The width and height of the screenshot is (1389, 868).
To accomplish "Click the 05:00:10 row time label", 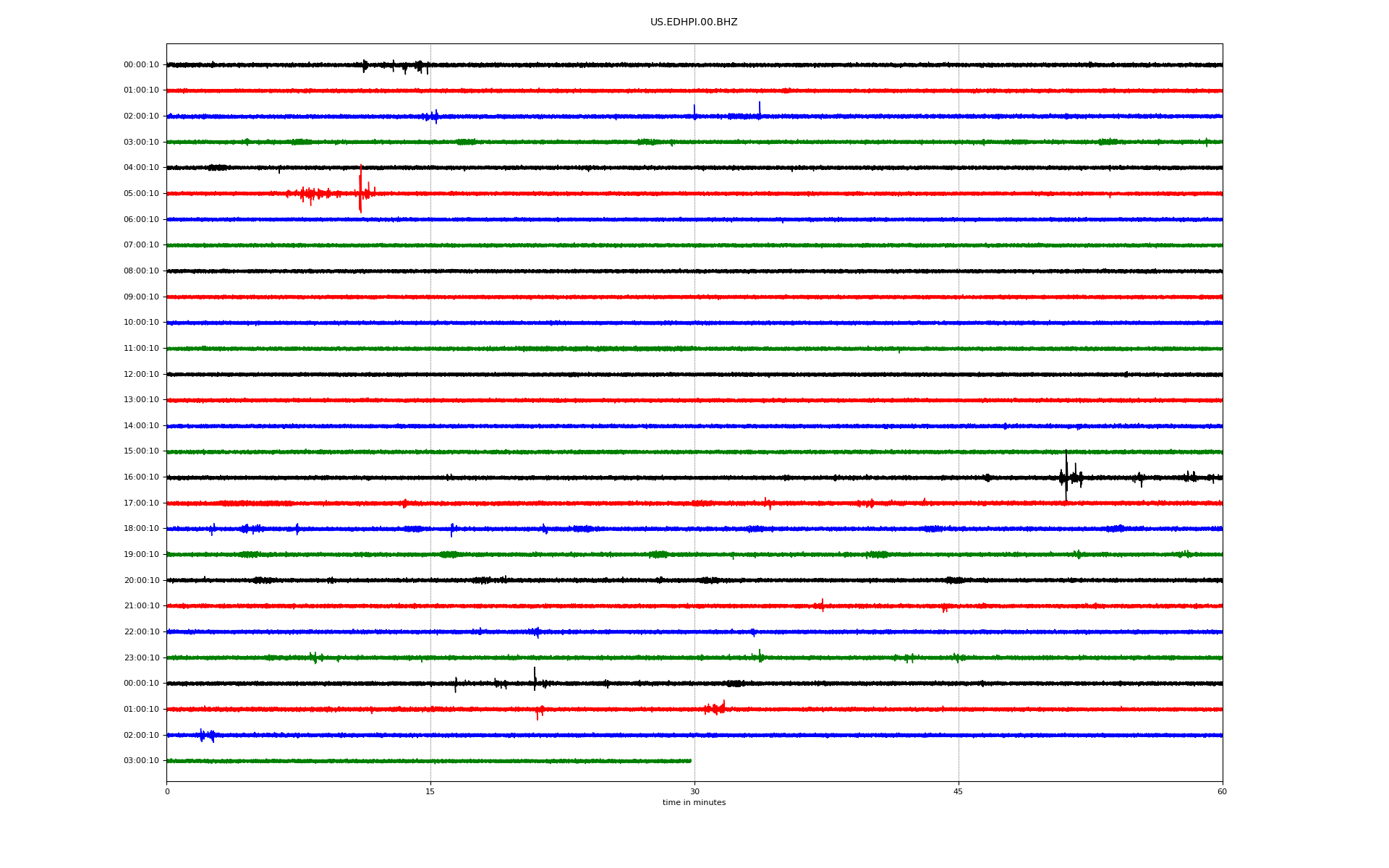I will pyautogui.click(x=141, y=194).
